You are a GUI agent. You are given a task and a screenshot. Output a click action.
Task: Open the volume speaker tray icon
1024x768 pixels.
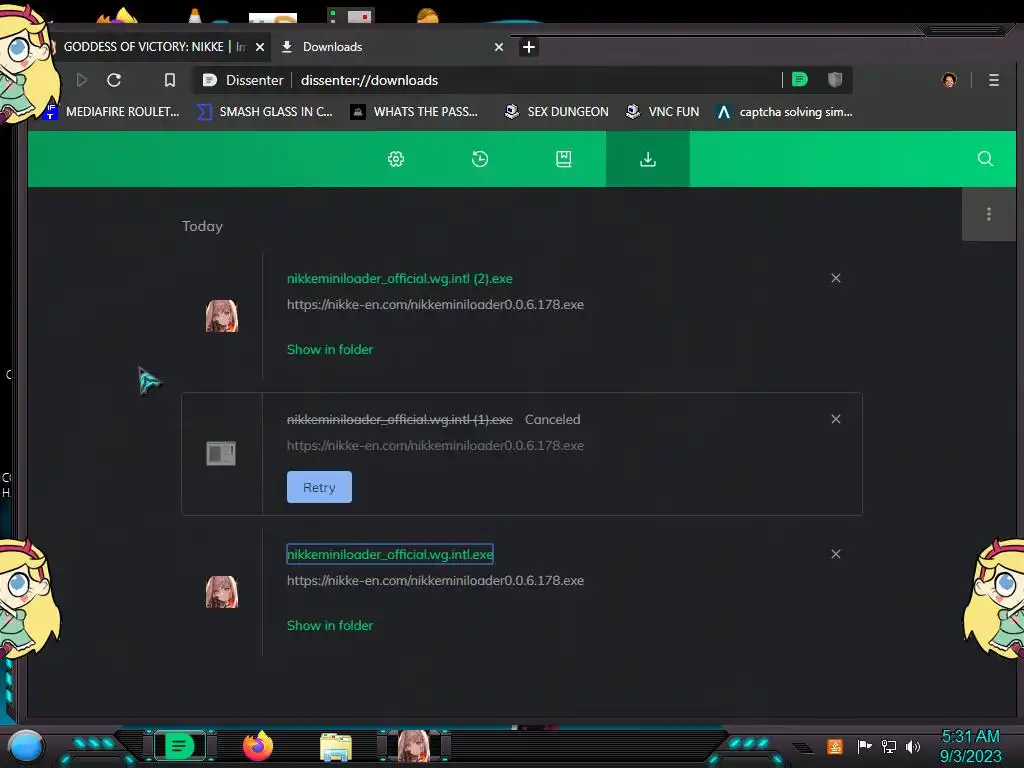913,746
